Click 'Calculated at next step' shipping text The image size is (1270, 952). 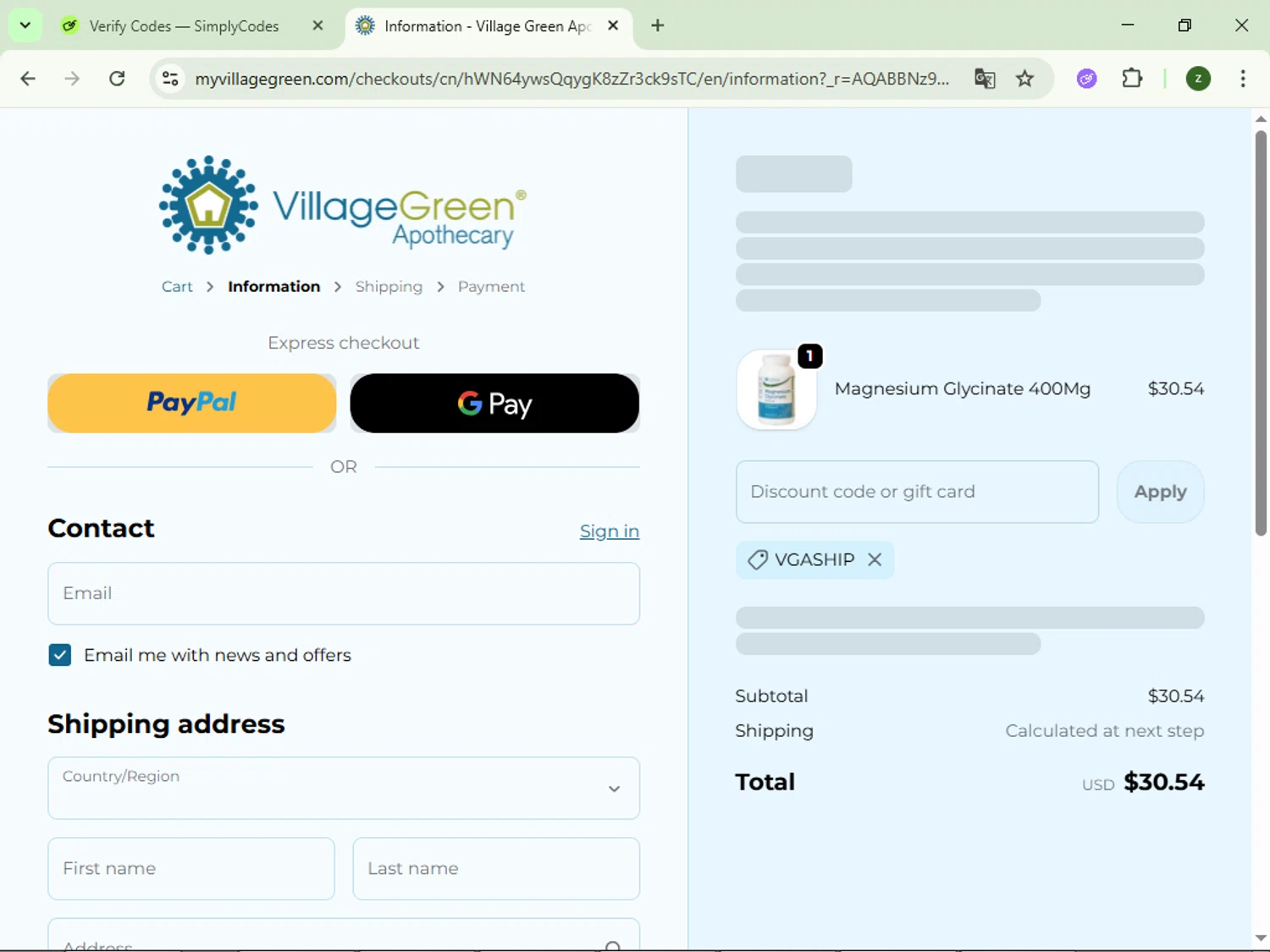click(x=1104, y=730)
